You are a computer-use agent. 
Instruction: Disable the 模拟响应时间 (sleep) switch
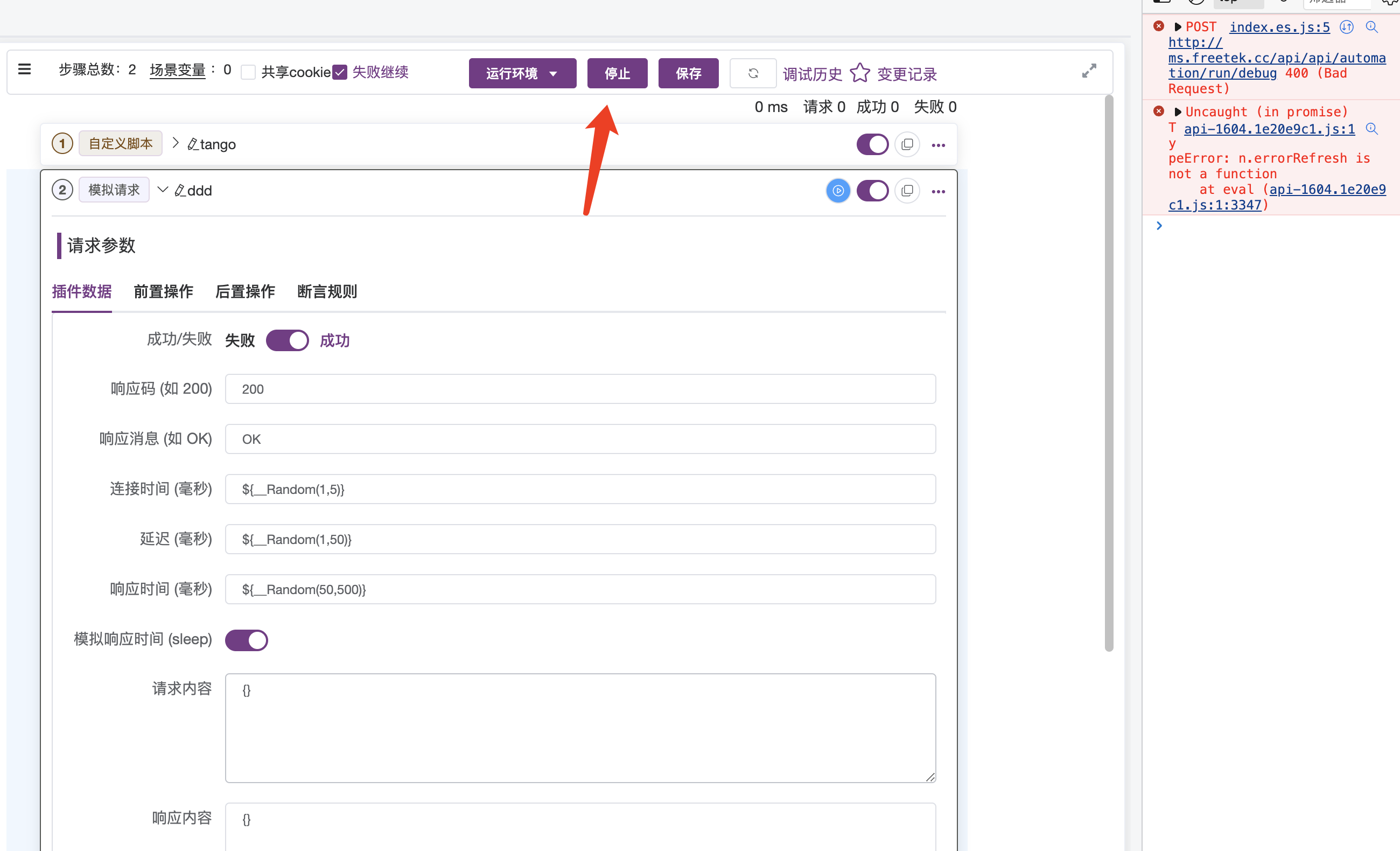tap(247, 640)
